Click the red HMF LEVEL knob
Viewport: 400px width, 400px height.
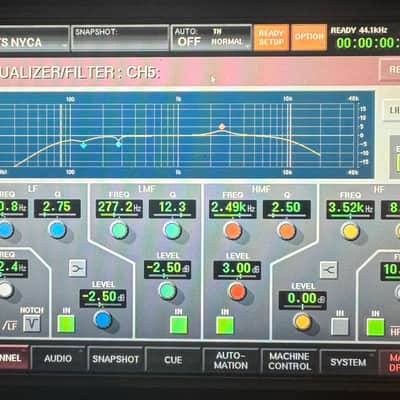tap(237, 291)
